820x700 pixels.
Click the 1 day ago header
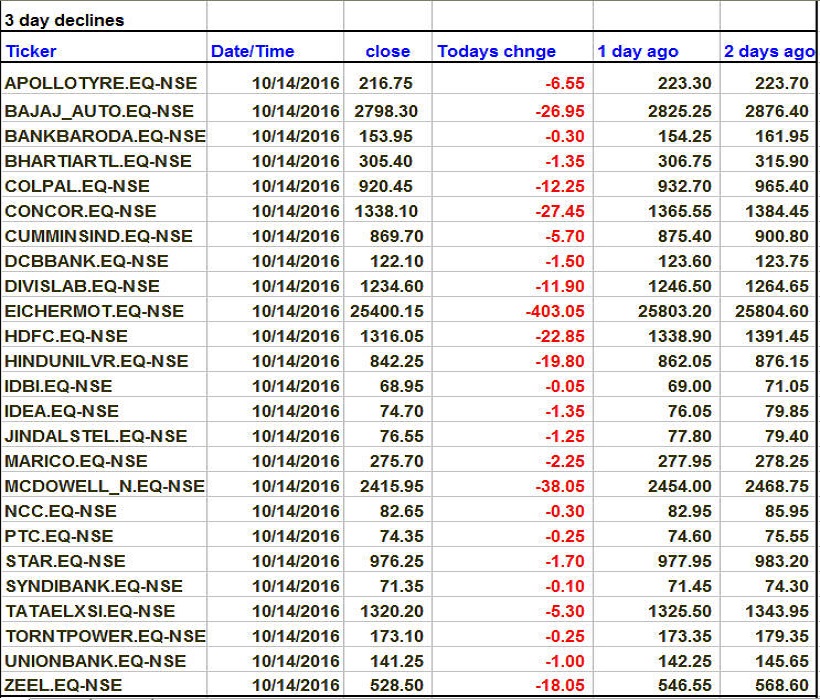coord(638,51)
